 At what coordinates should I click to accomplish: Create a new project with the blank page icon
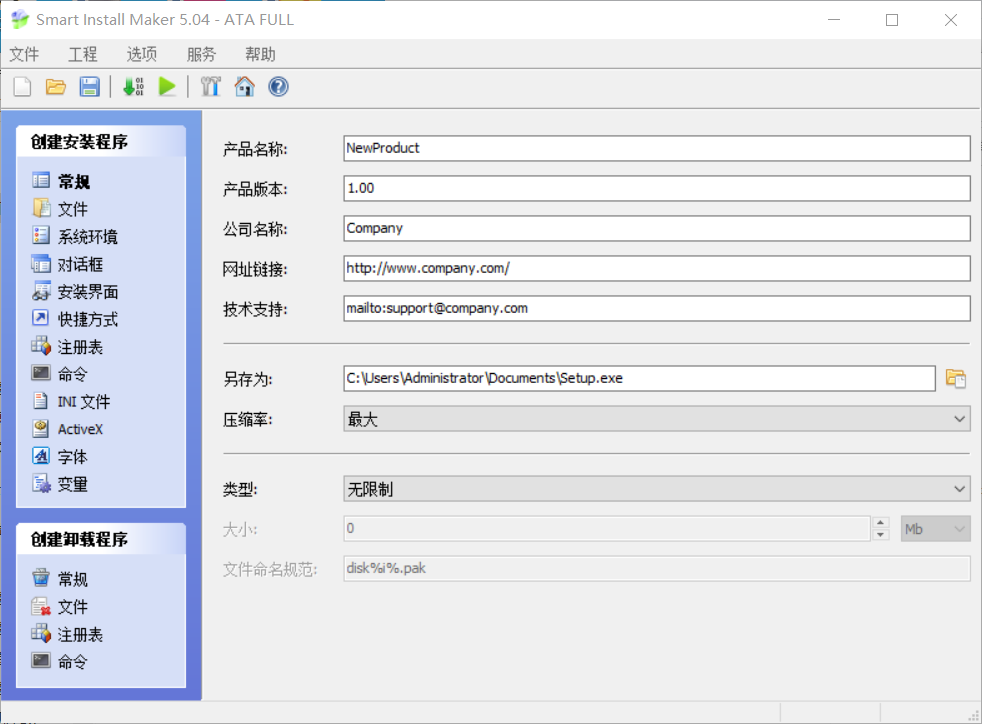point(23,86)
